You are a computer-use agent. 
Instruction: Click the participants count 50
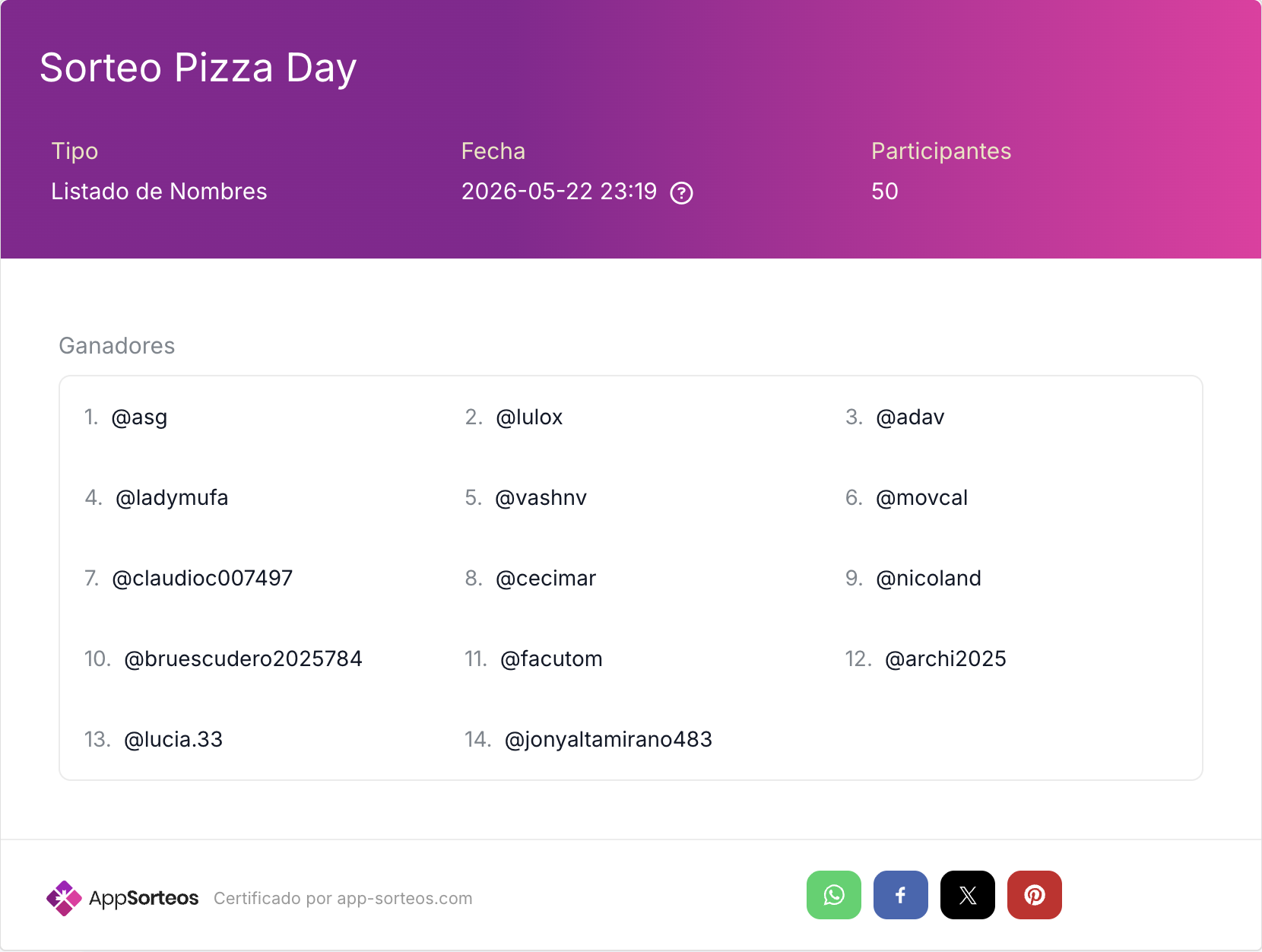(885, 192)
